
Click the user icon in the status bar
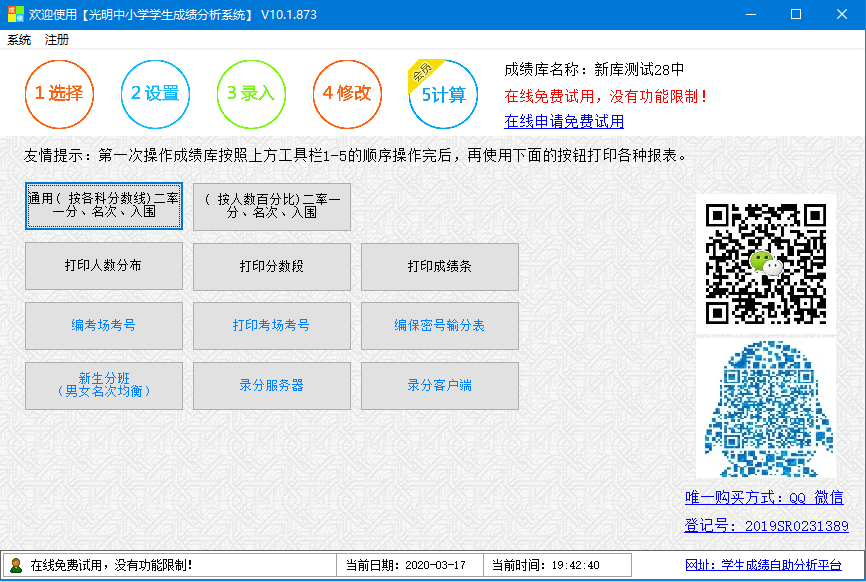point(16,565)
